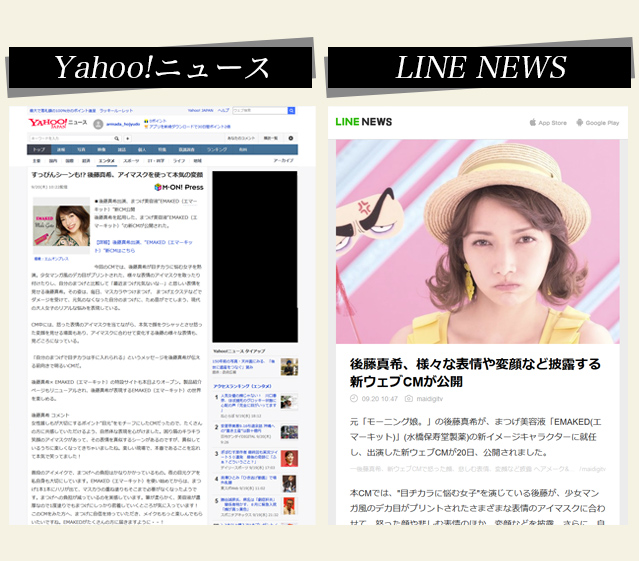Click thumbnail of ranking article number 4
Viewport: 639px width, 561px height.
tap(289, 484)
